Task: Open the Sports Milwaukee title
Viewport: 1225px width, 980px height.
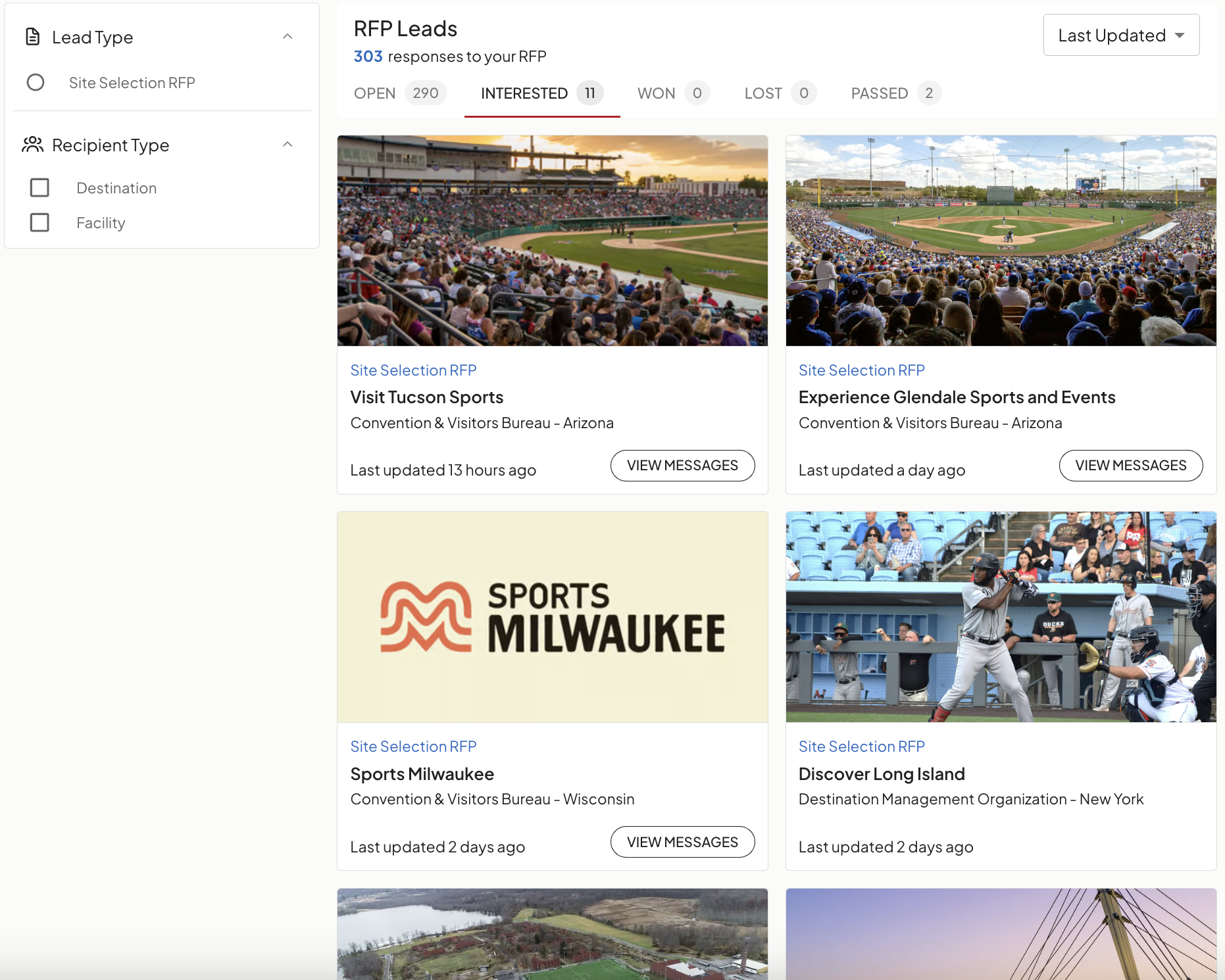Action: pyautogui.click(x=422, y=774)
